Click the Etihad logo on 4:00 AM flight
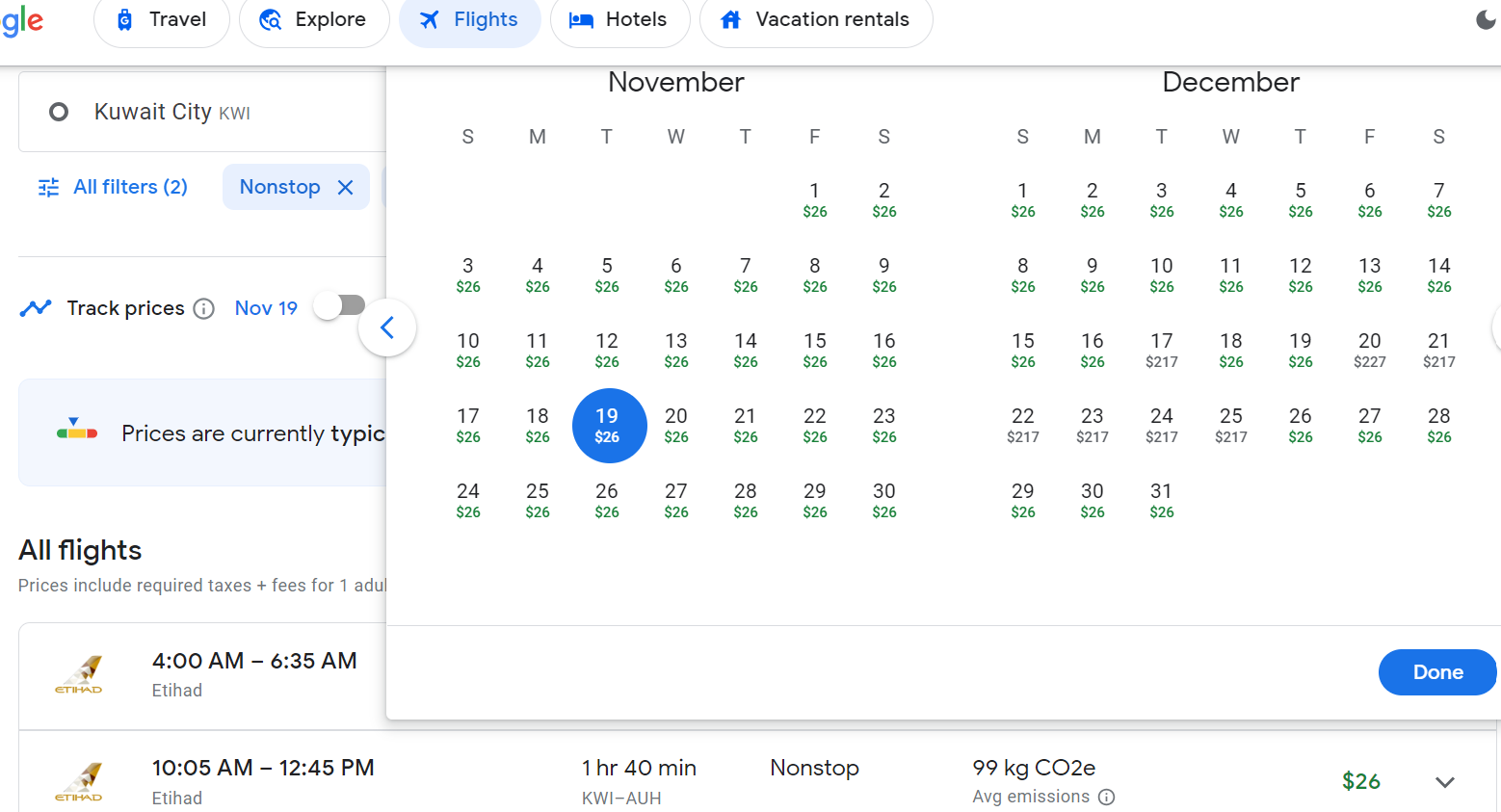 [x=79, y=674]
